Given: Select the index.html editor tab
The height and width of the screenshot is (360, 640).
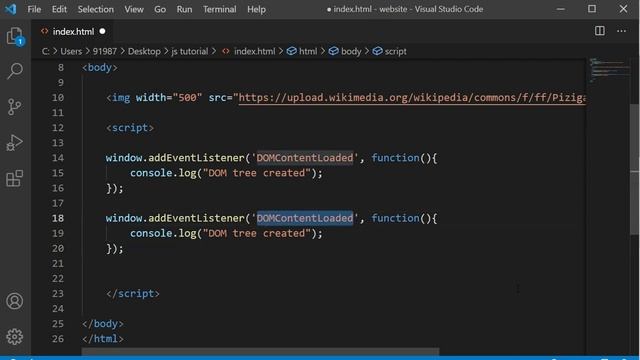Looking at the screenshot, I should (x=73, y=31).
